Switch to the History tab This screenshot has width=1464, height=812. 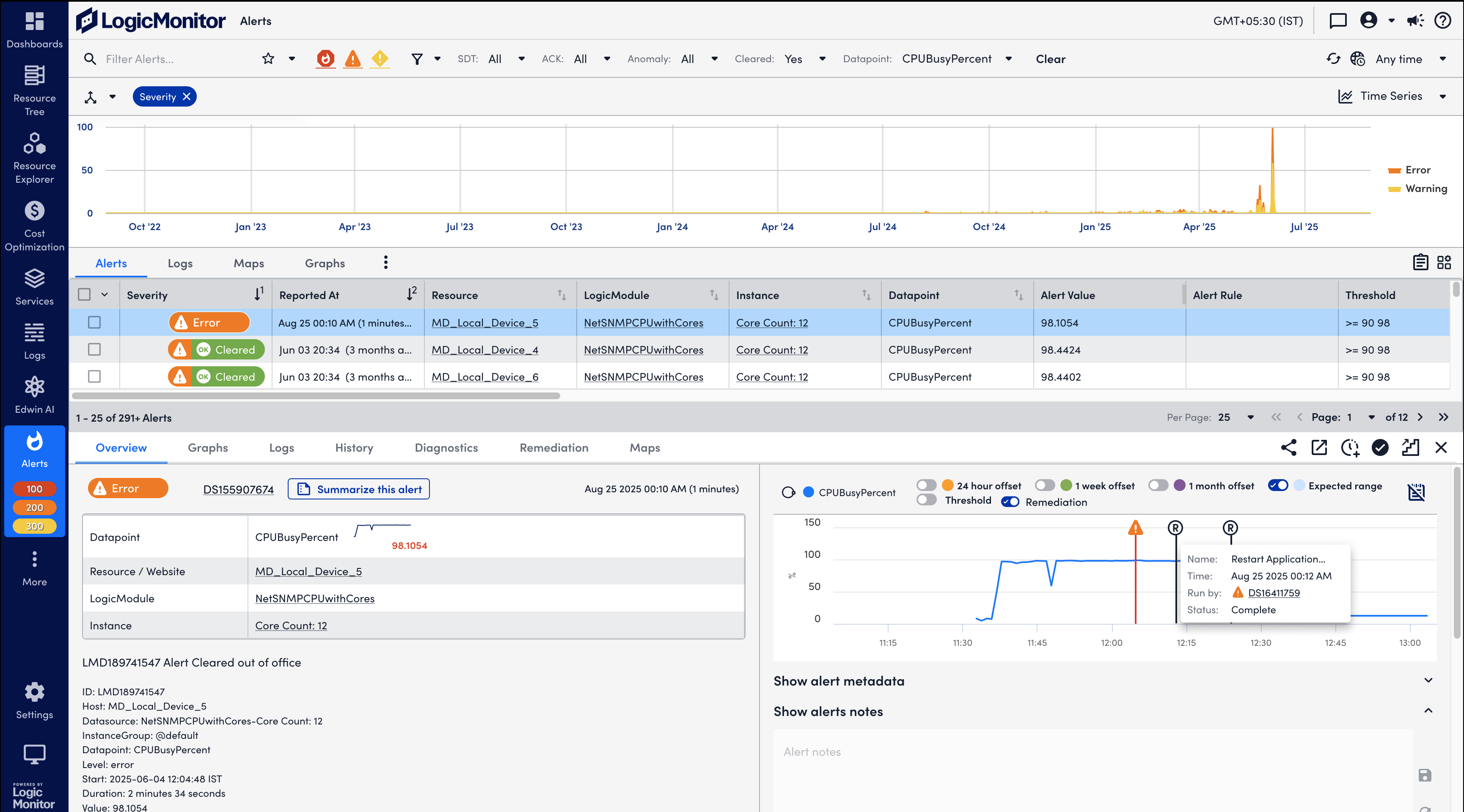coord(354,448)
